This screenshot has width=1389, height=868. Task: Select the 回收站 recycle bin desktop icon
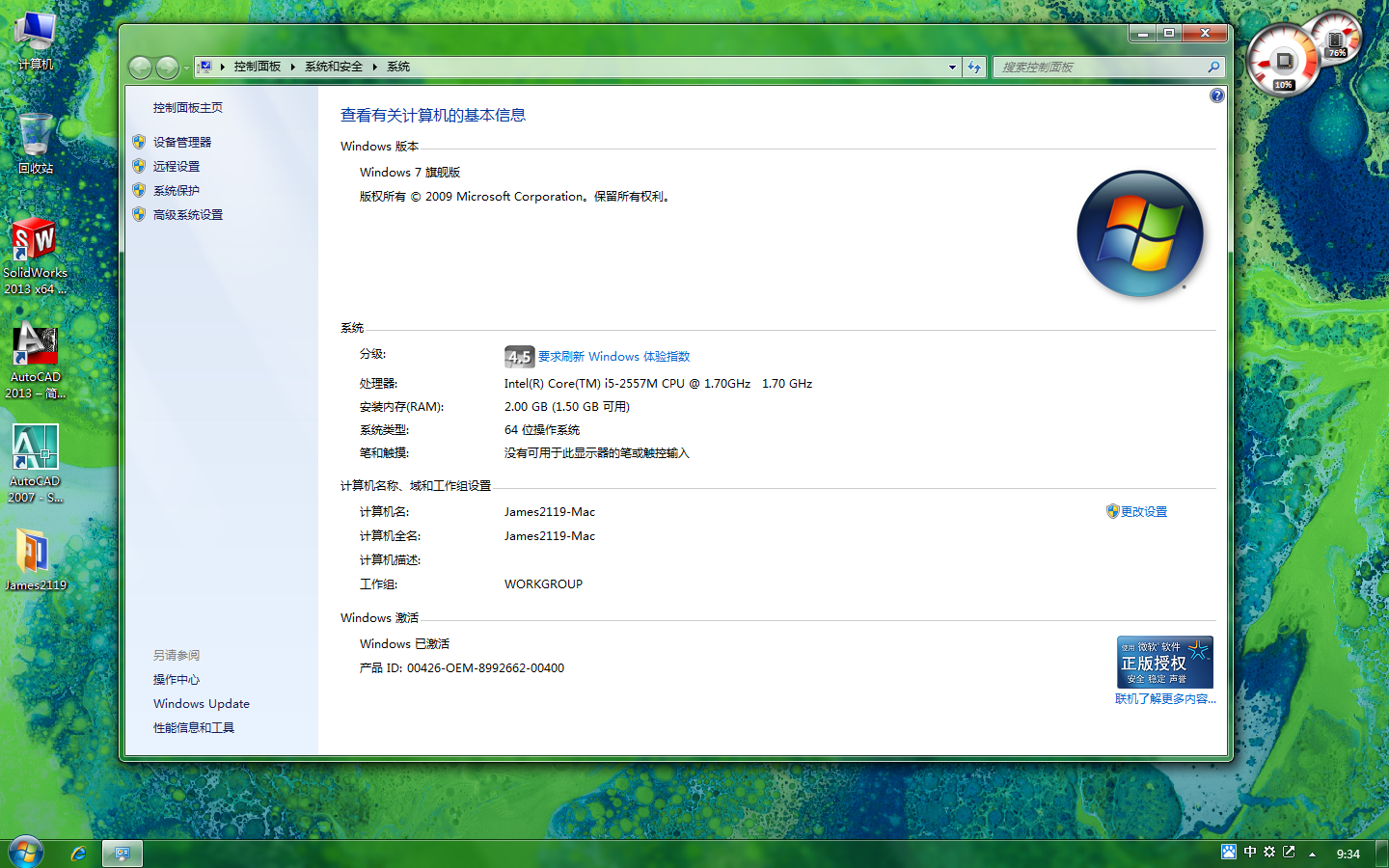36,144
